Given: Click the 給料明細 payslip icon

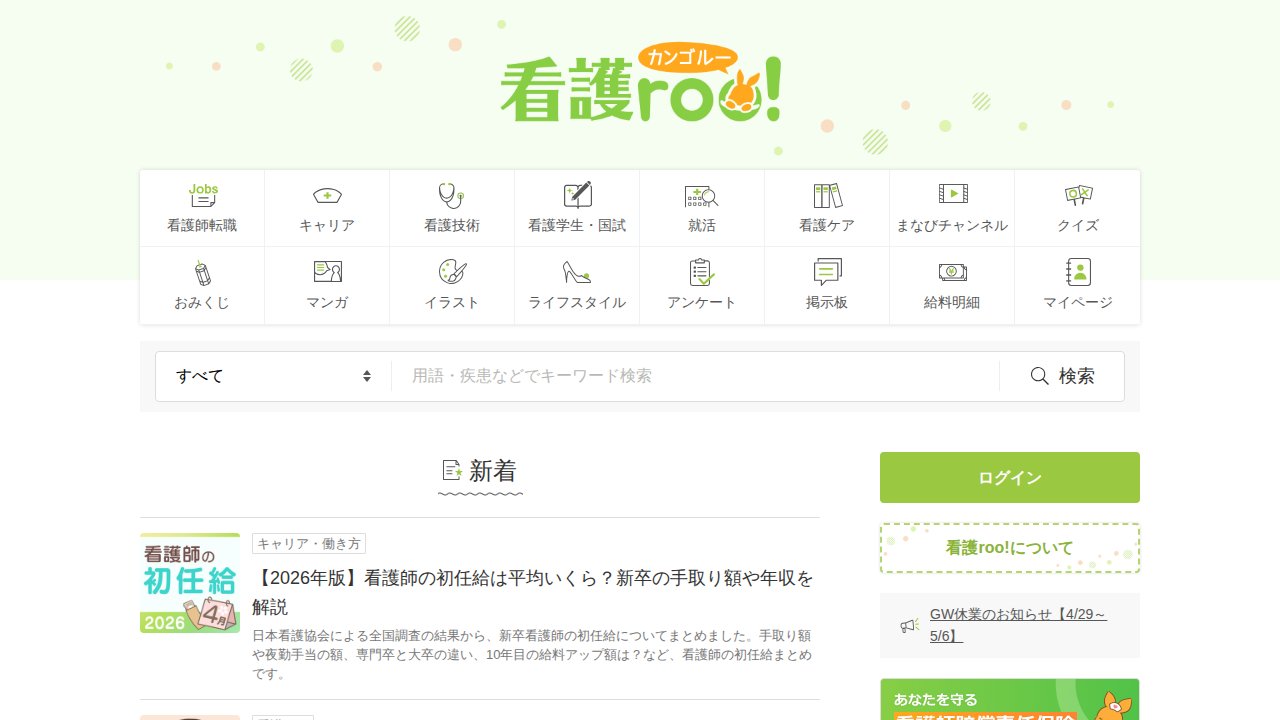Looking at the screenshot, I should click(x=951, y=284).
